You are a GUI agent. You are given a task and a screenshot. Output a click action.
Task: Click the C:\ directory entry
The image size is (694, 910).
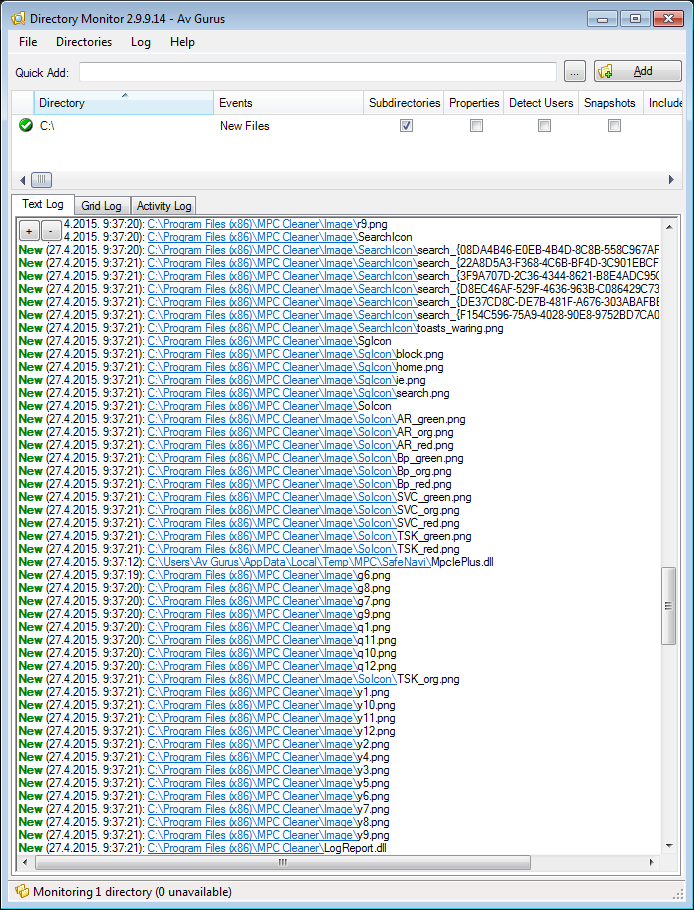coord(48,125)
